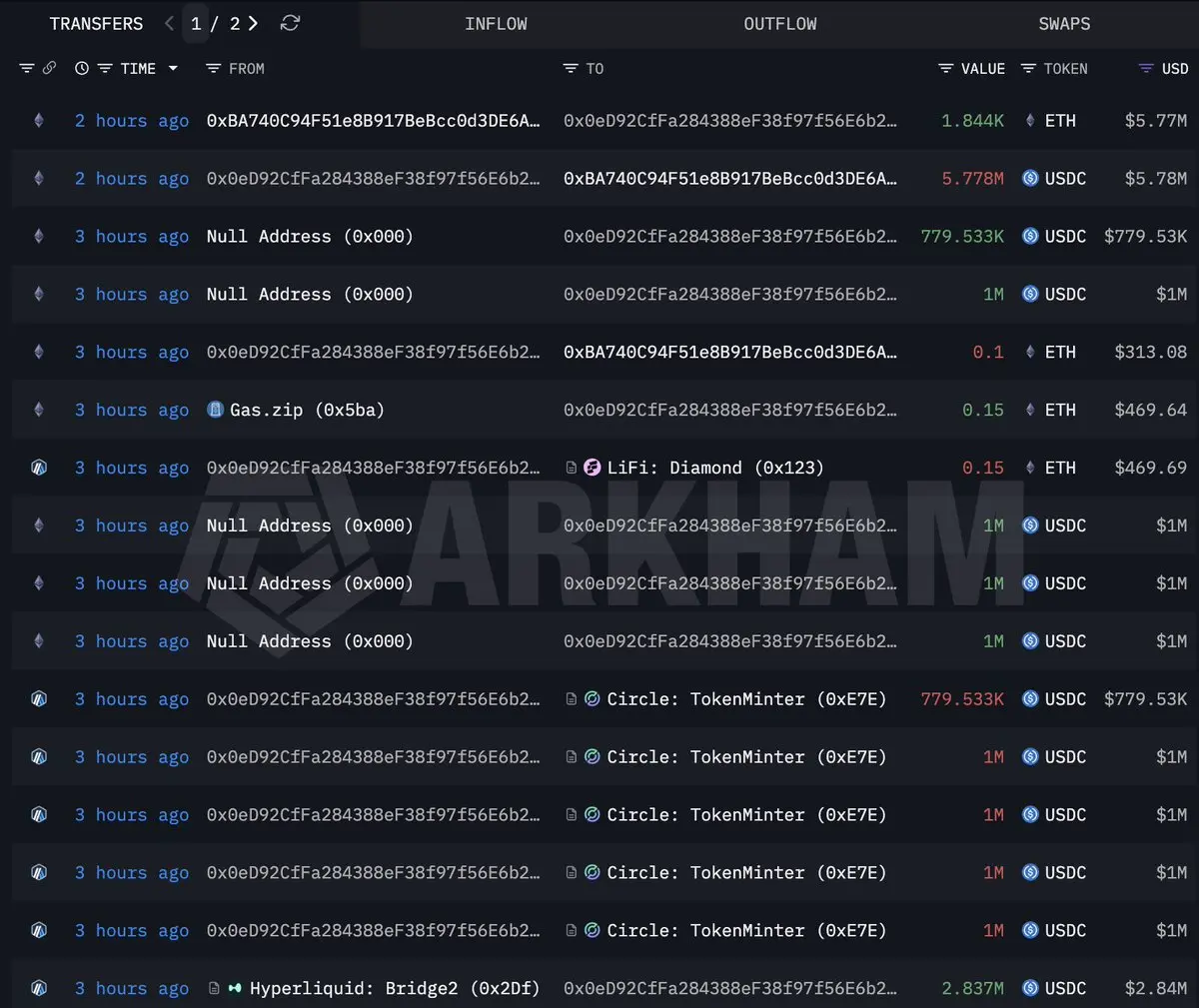Switch to the OUTFLOW tab
Screen dimensions: 1199x1008
pyautogui.click(x=780, y=24)
